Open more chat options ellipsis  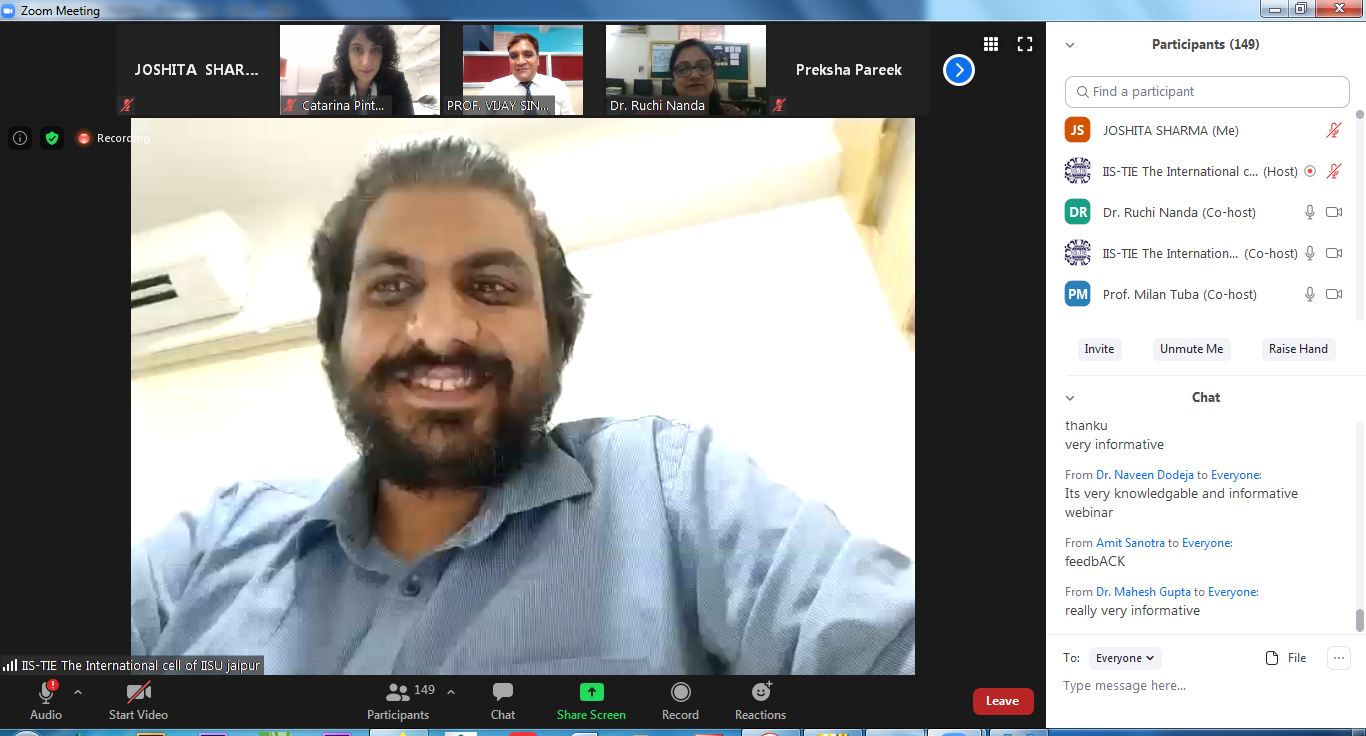pyautogui.click(x=1338, y=657)
